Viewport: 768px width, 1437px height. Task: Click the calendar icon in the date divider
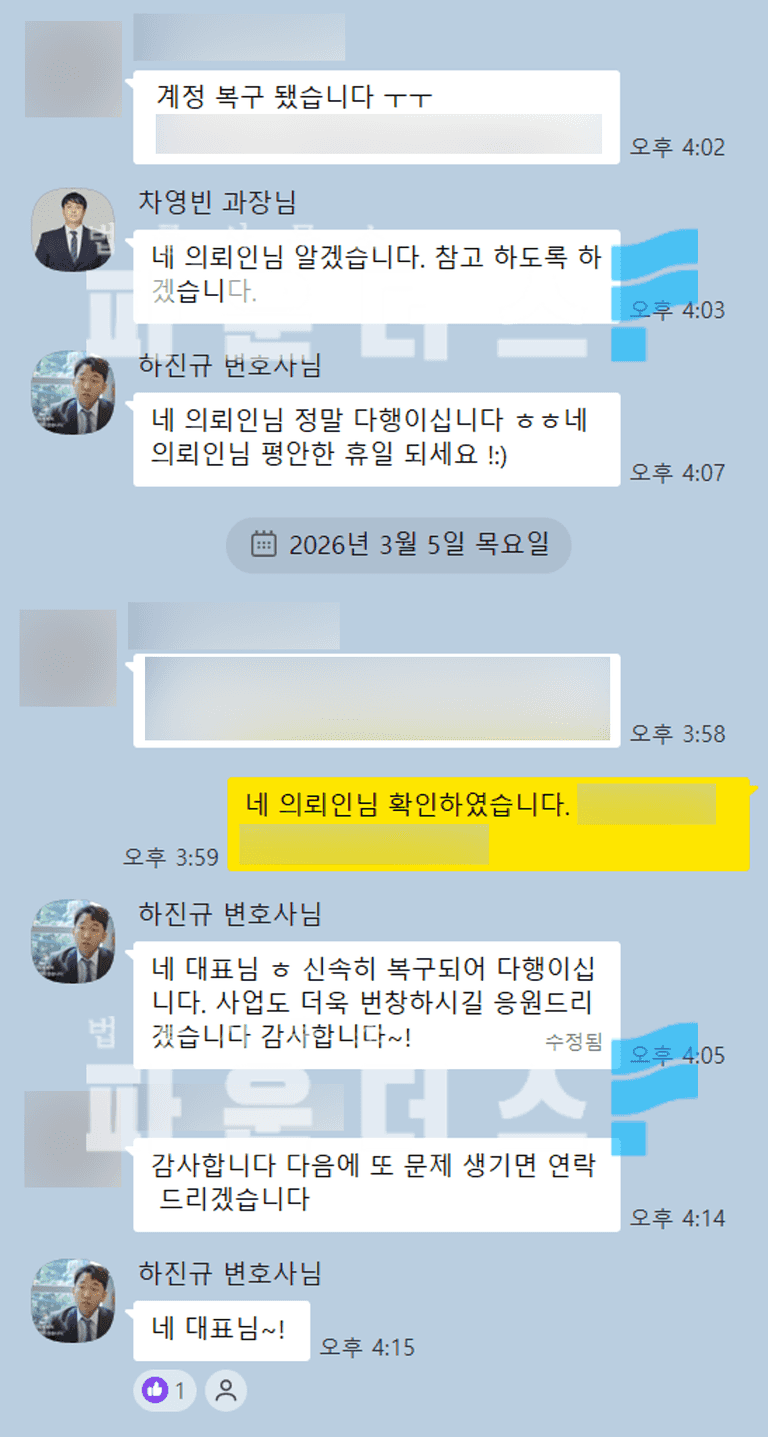(263, 545)
